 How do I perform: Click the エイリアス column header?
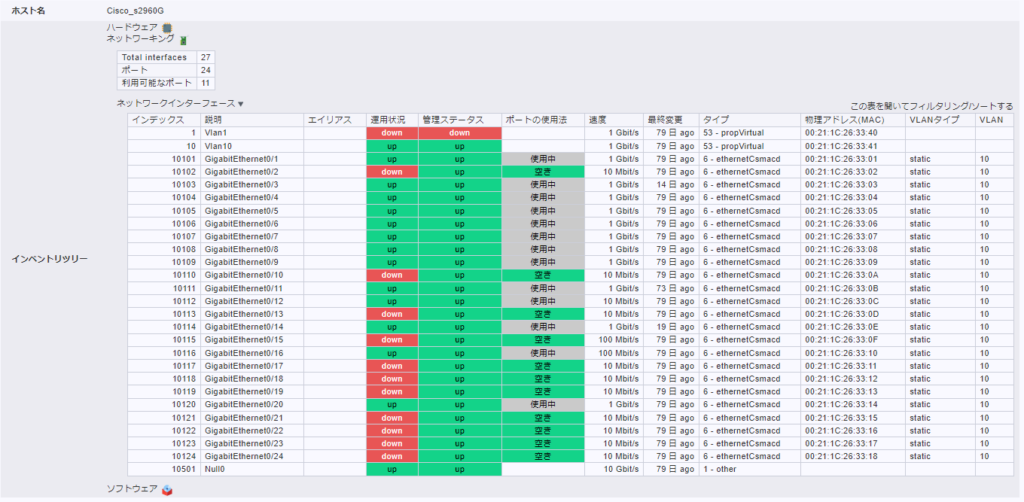[335, 120]
